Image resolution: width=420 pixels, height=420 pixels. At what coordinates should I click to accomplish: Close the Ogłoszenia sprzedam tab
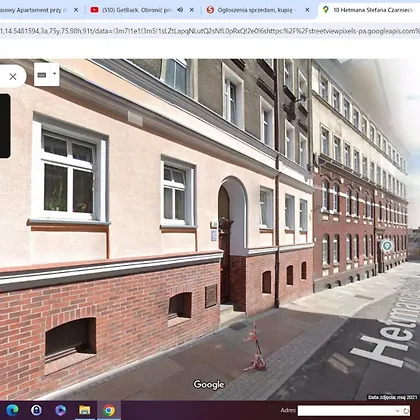[307, 10]
